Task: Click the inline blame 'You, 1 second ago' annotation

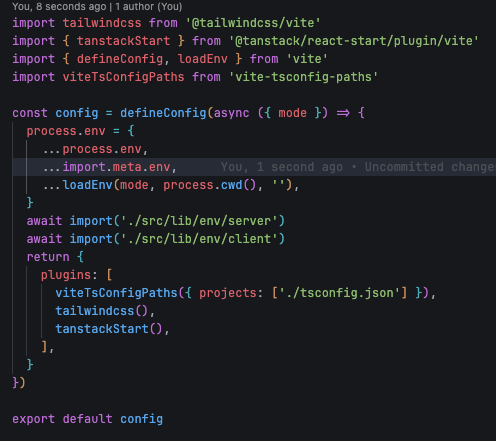Action: coord(282,167)
